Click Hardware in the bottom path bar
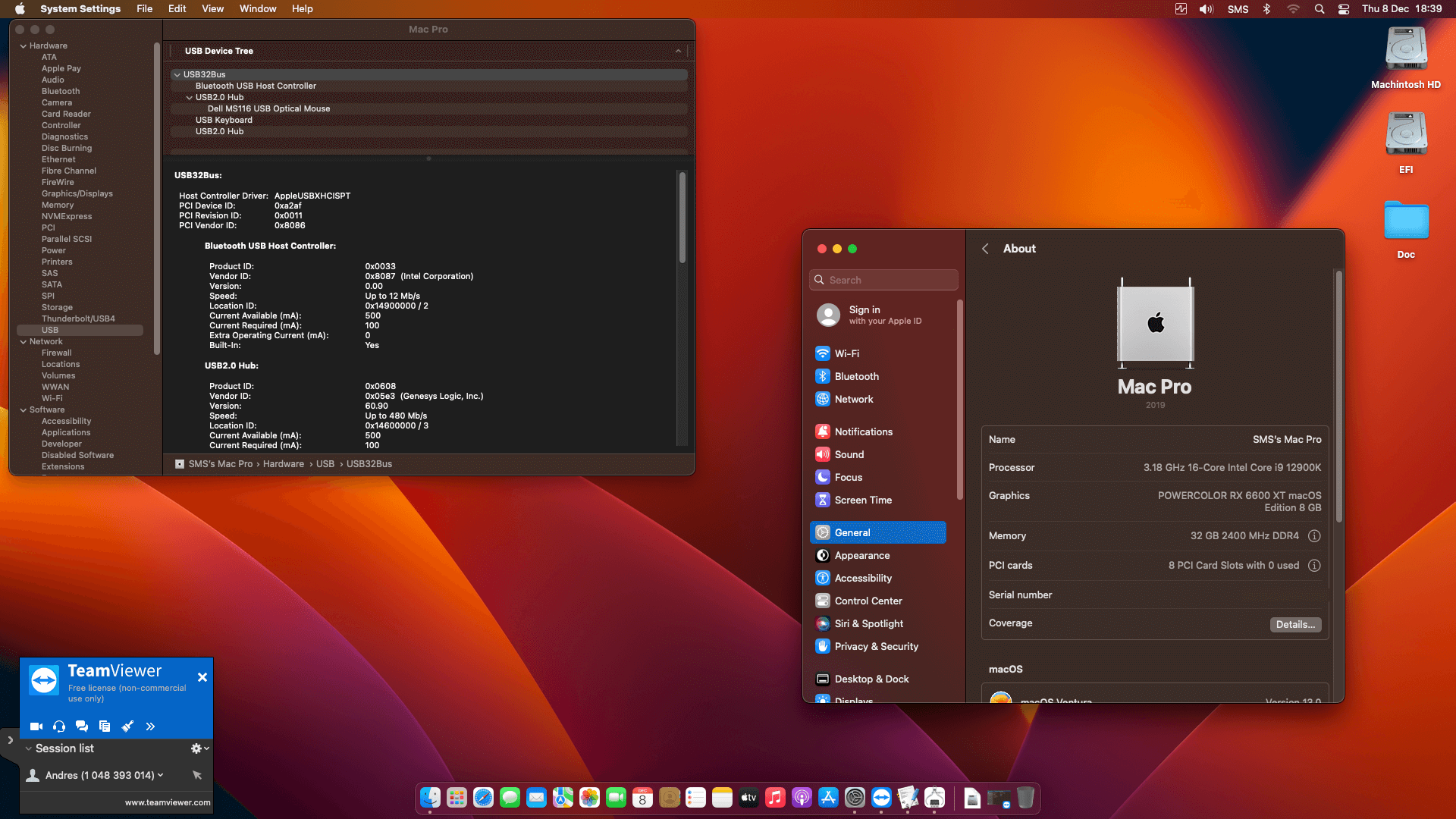This screenshot has width=1456, height=819. [x=284, y=464]
